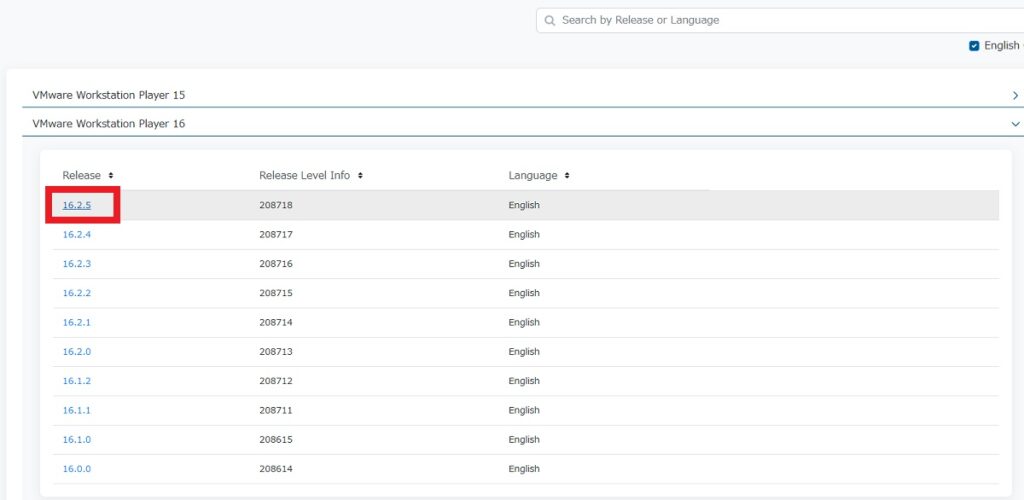This screenshot has width=1024, height=500.
Task: Click the VMware Workstation Player 16 header title
Action: click(x=108, y=123)
